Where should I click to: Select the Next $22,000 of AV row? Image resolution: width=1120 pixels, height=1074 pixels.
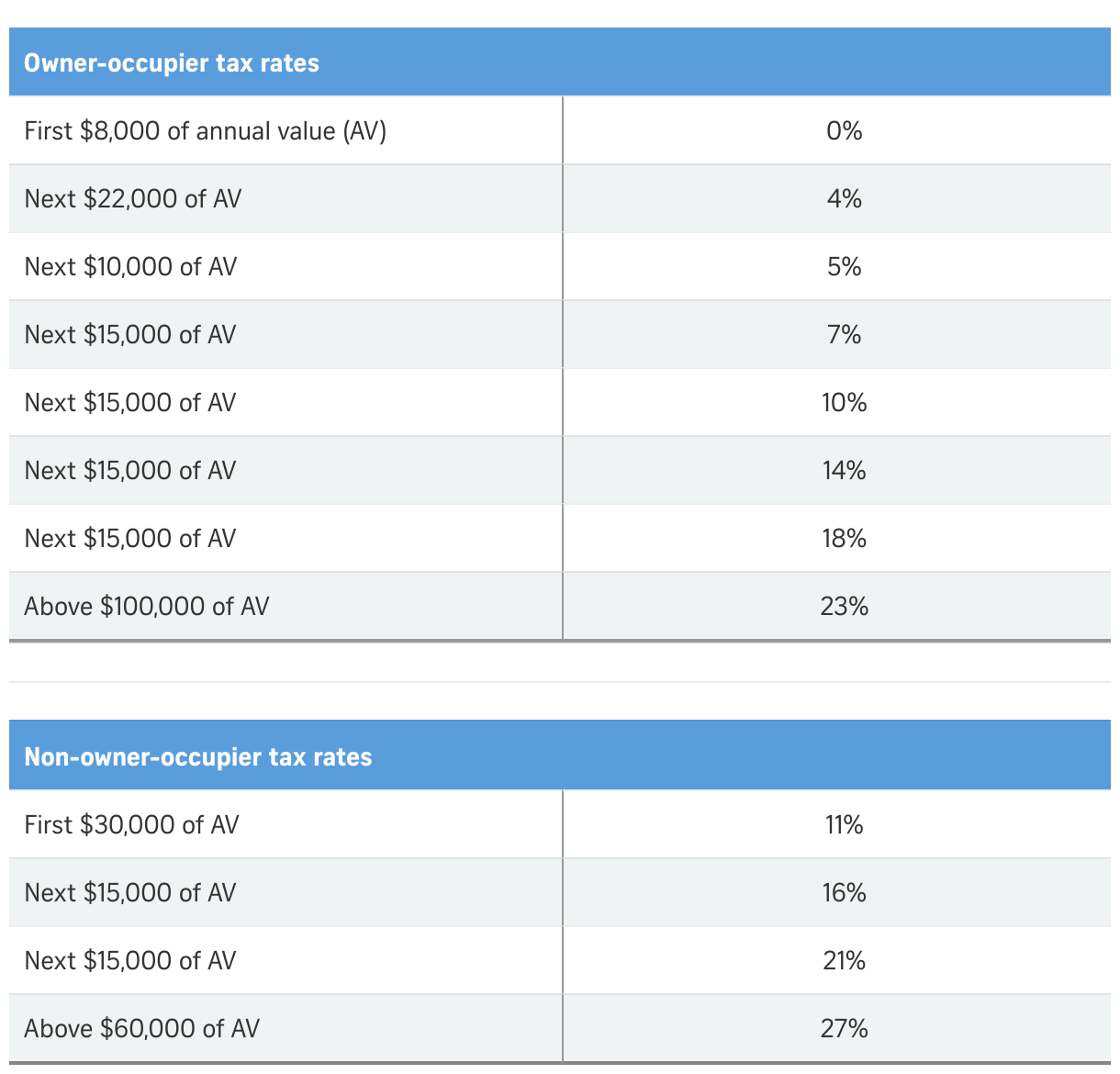click(133, 199)
